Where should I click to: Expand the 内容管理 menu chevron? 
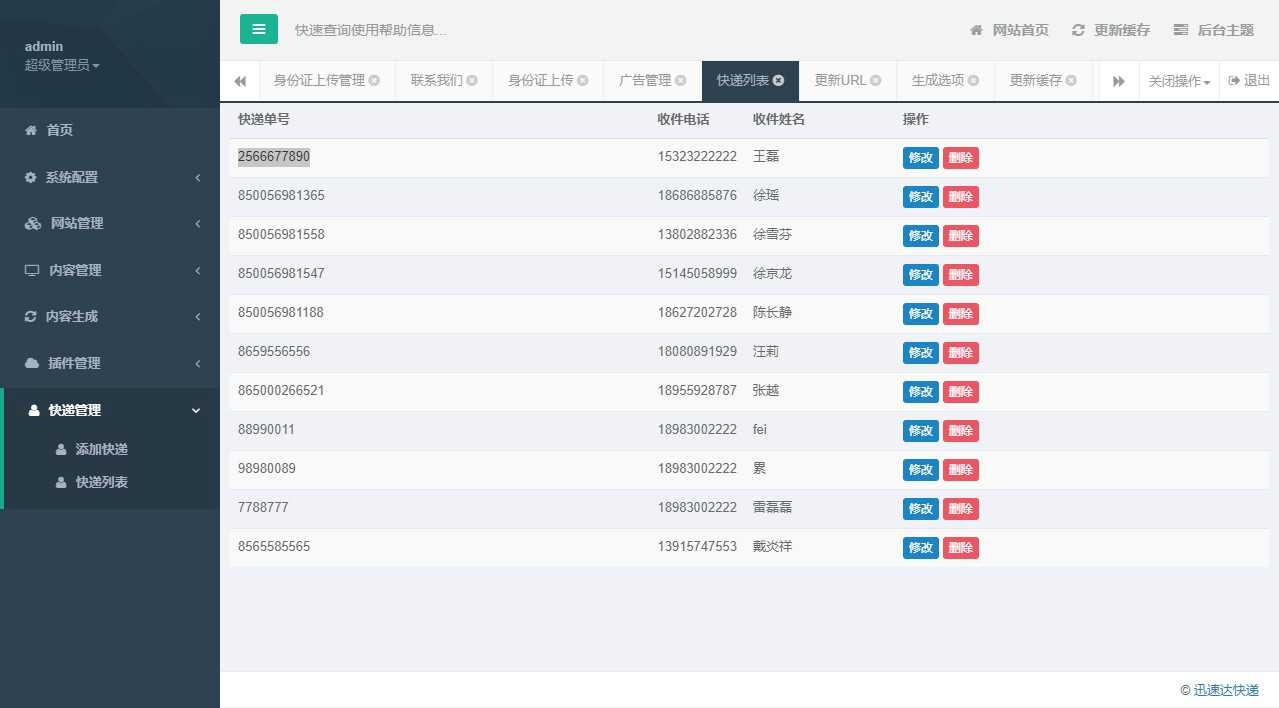[198, 270]
